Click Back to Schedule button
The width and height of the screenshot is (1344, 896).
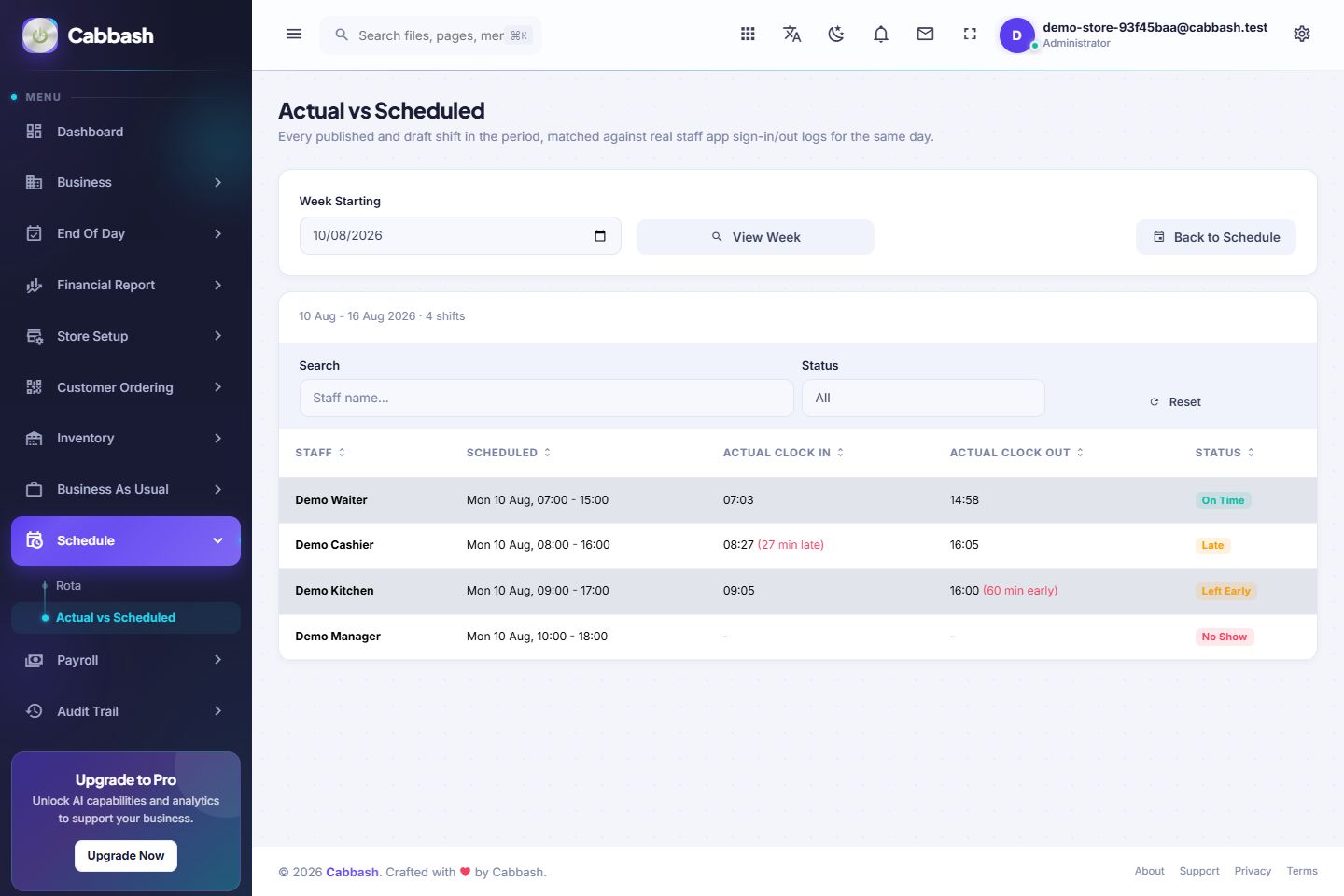(x=1216, y=237)
